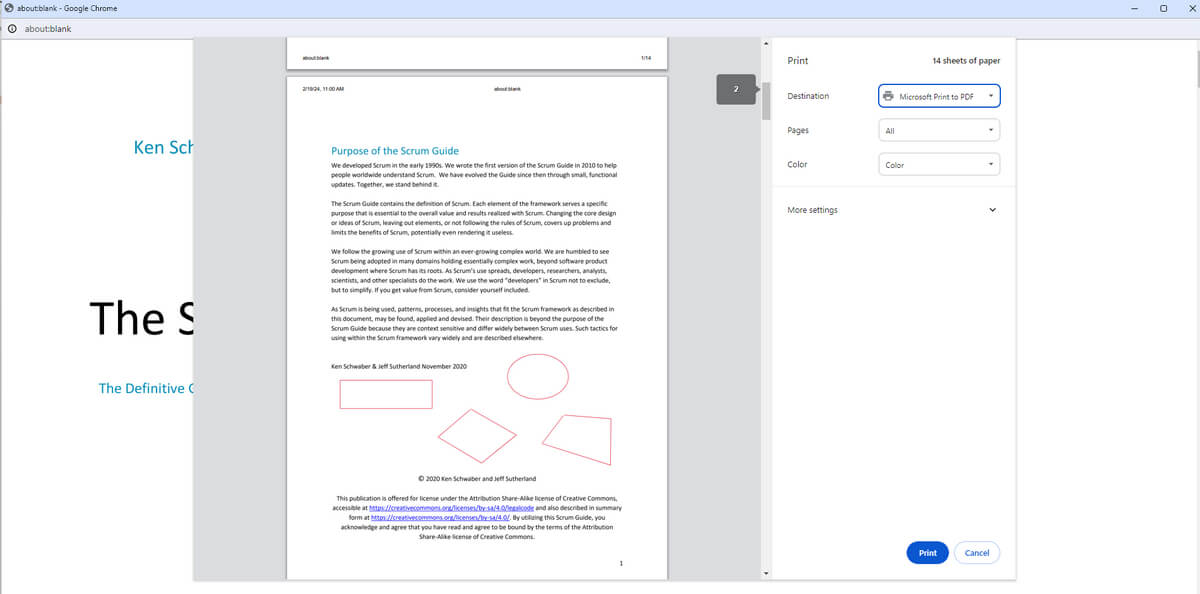Click the page info icon in the address bar
This screenshot has width=1200, height=594.
[11, 29]
